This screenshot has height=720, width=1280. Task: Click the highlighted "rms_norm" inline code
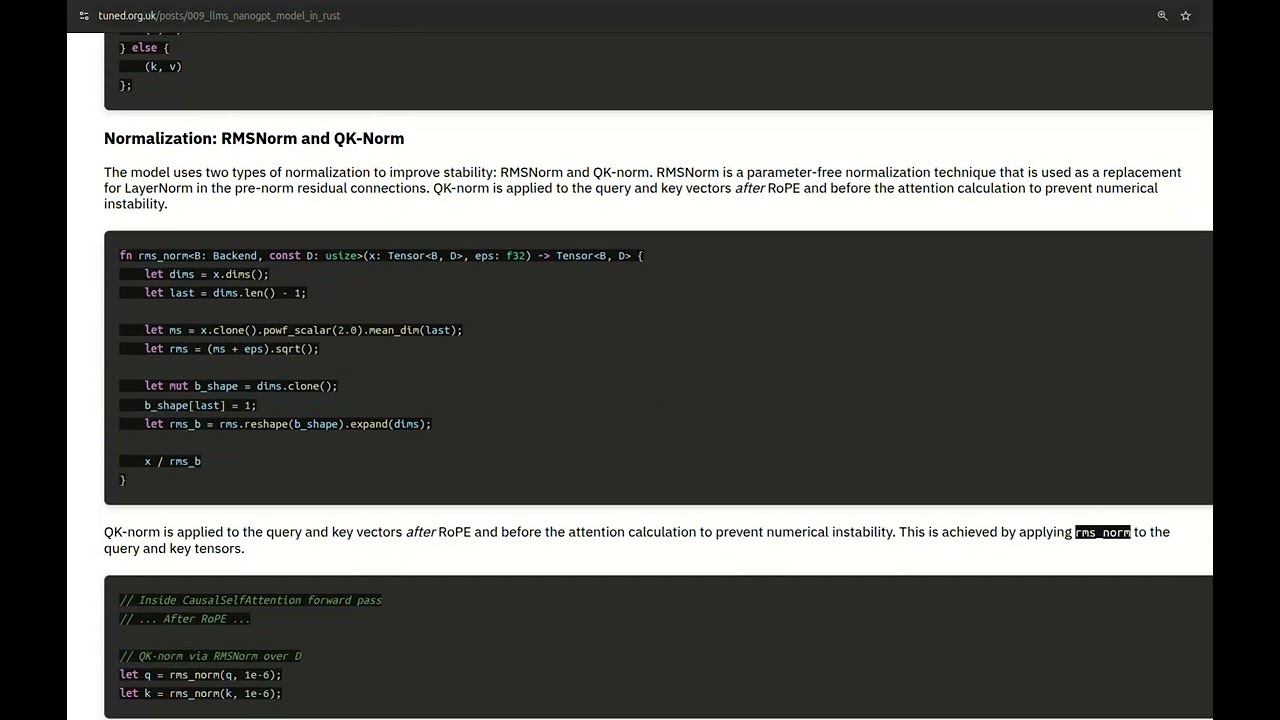(x=1102, y=532)
